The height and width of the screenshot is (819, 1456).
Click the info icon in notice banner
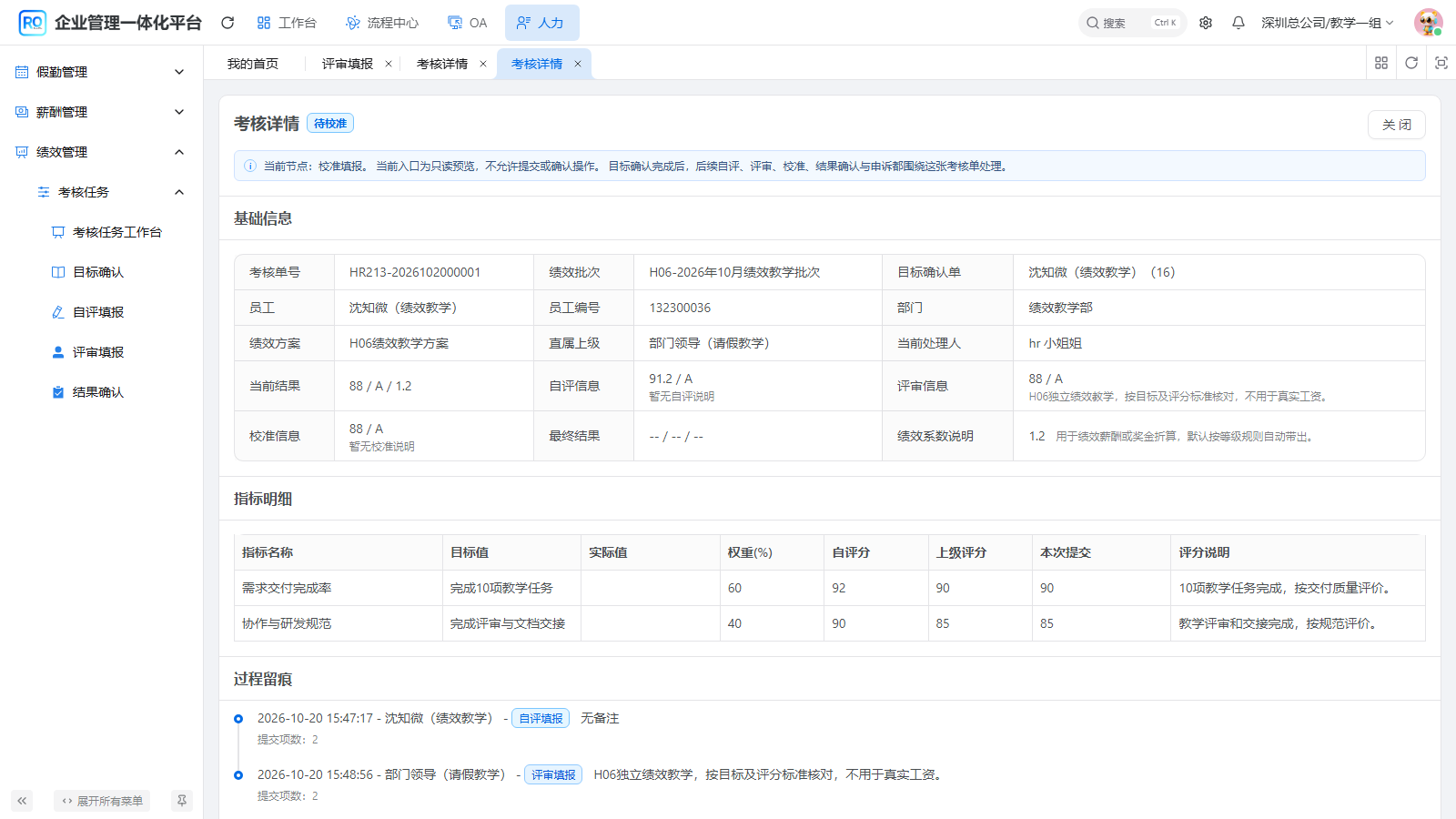pyautogui.click(x=250, y=166)
